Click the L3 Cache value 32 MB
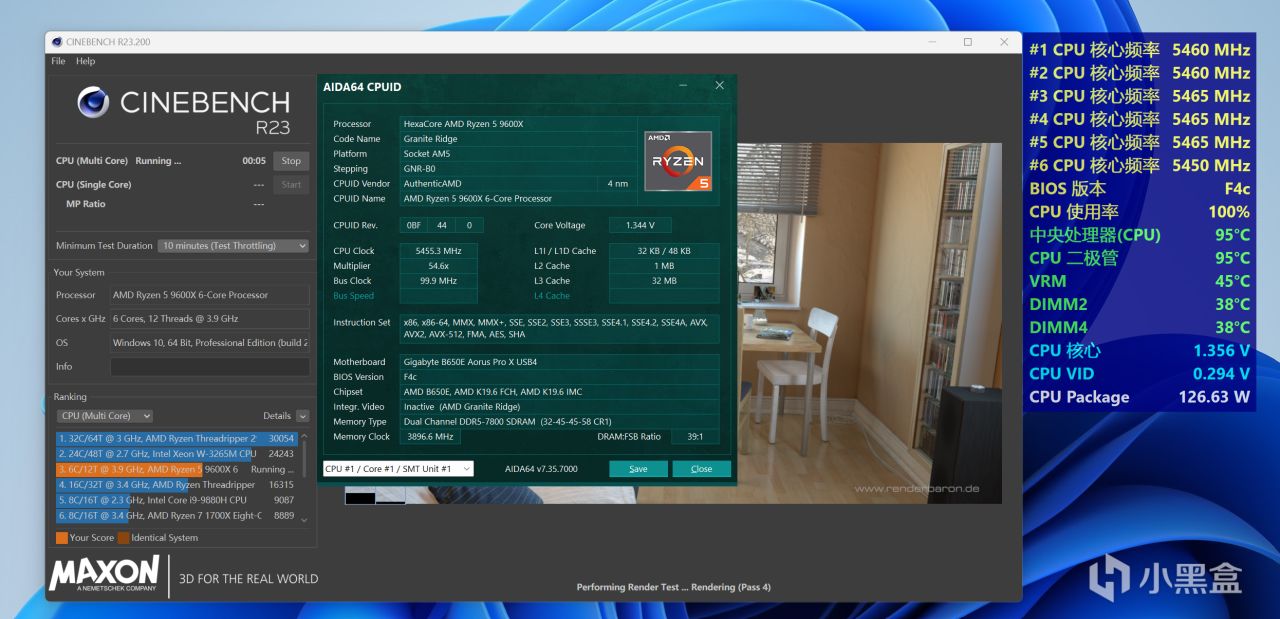The image size is (1280, 619). (x=664, y=281)
